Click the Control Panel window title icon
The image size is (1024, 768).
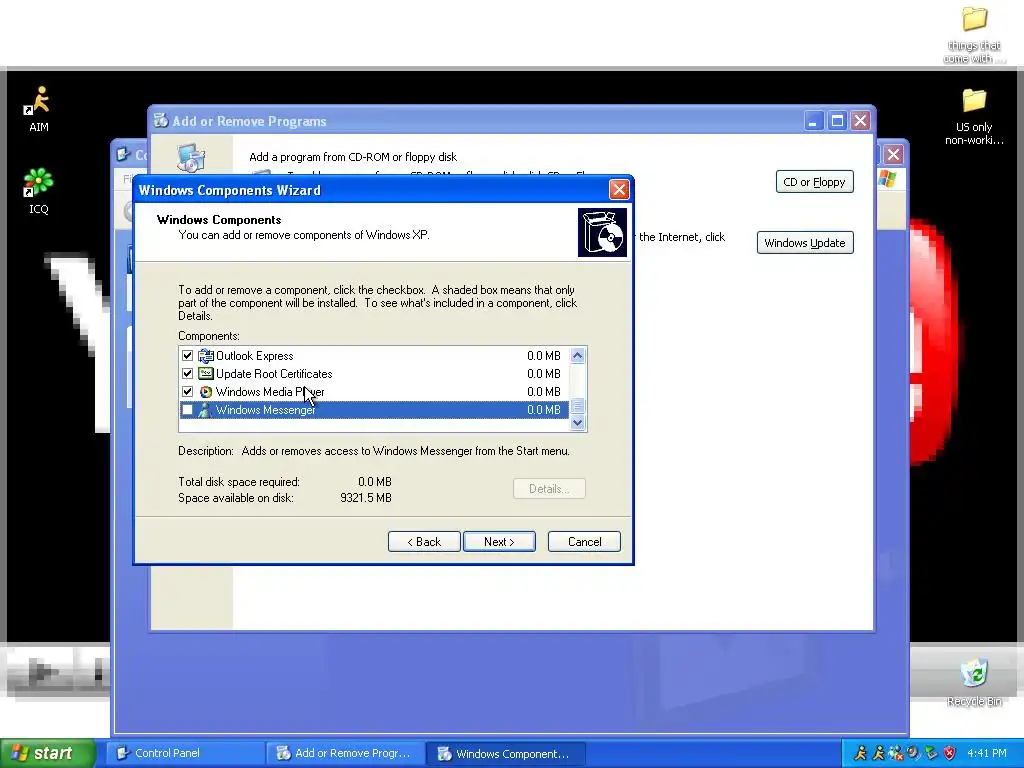coord(123,154)
